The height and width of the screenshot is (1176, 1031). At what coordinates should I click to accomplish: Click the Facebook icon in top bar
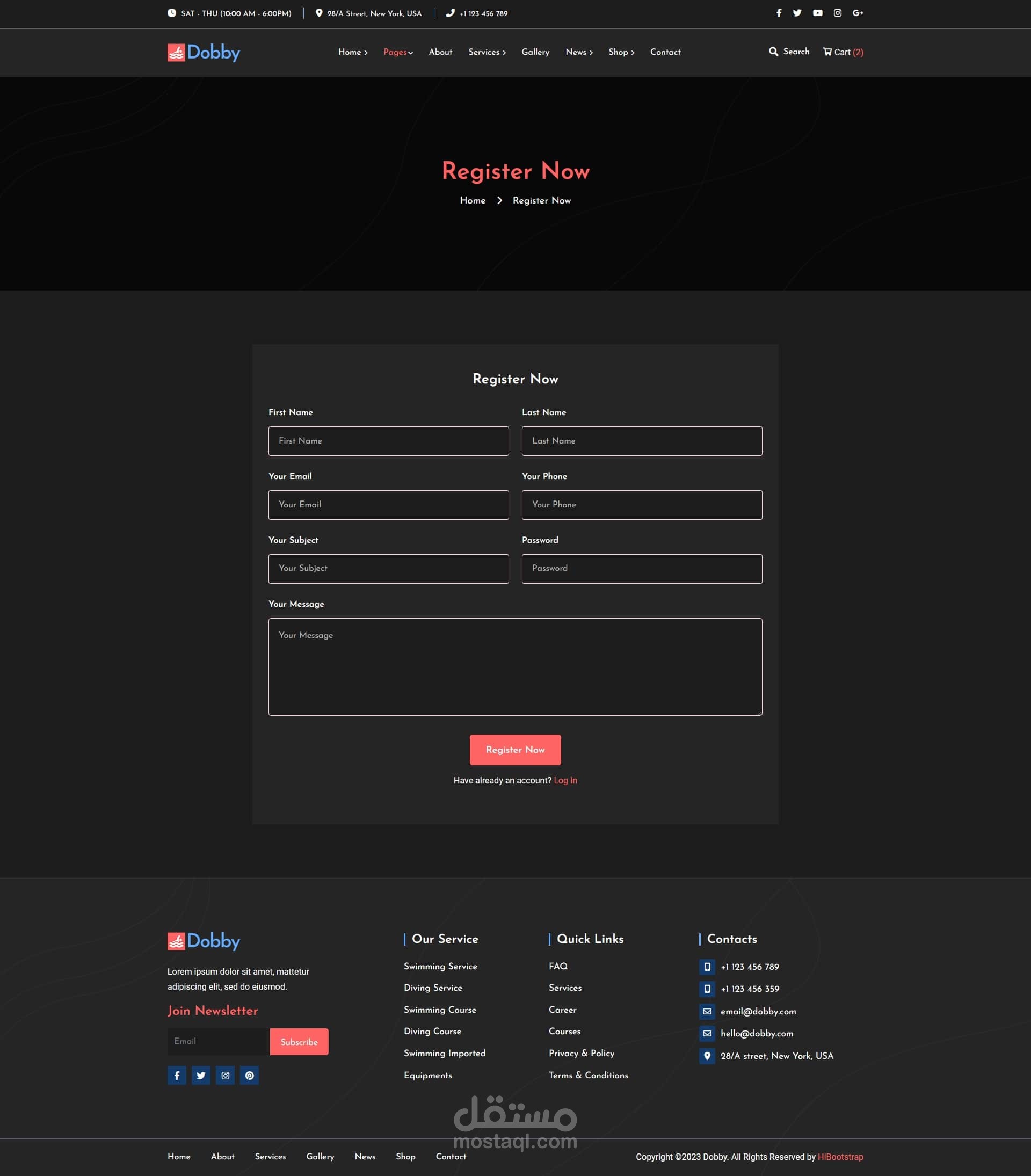779,13
